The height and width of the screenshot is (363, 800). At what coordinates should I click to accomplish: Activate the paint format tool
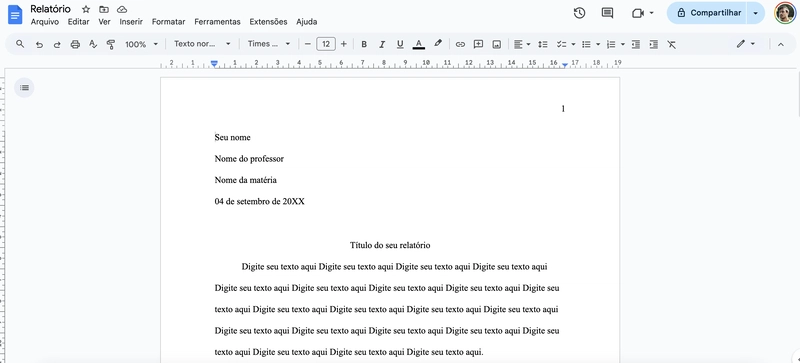[111, 44]
